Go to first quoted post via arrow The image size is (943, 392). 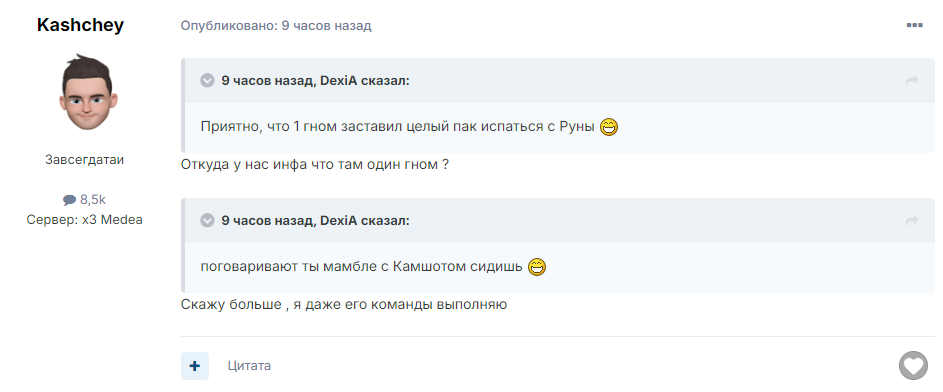912,81
